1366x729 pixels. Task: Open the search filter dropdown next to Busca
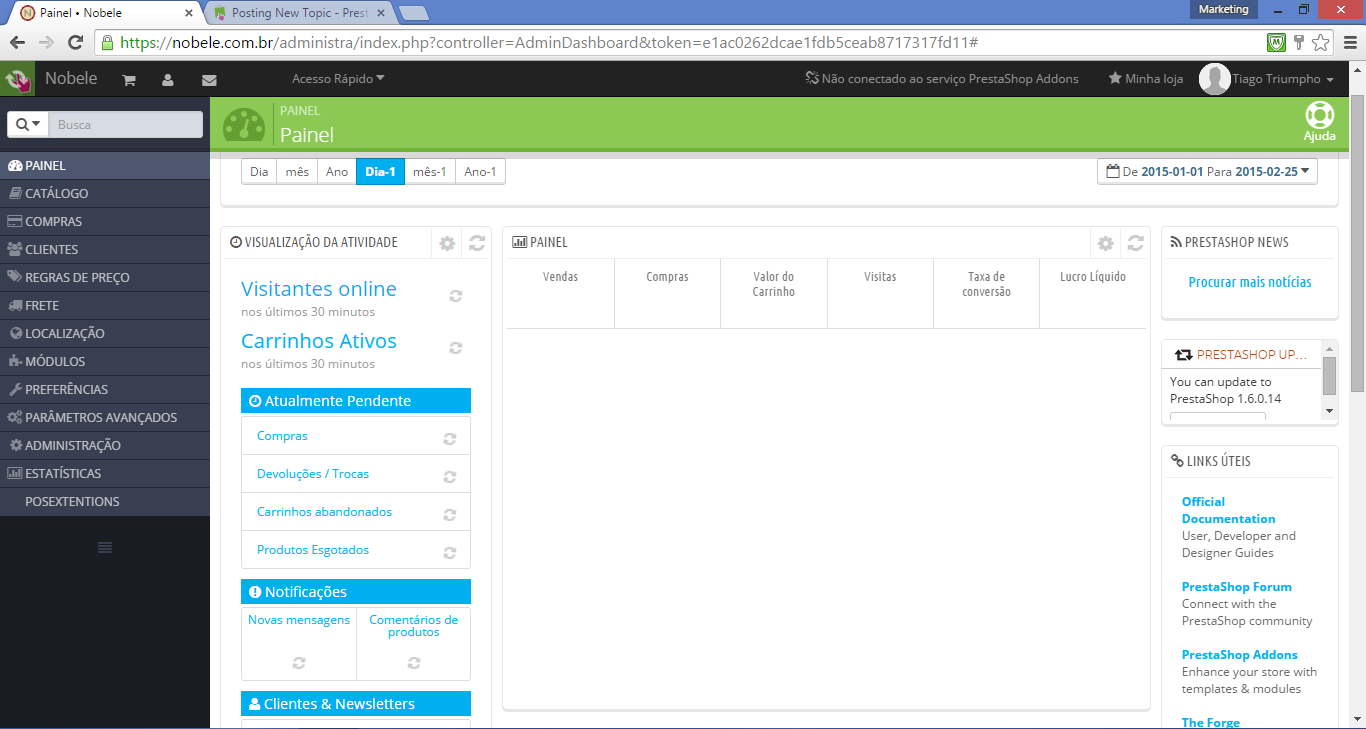click(x=29, y=124)
